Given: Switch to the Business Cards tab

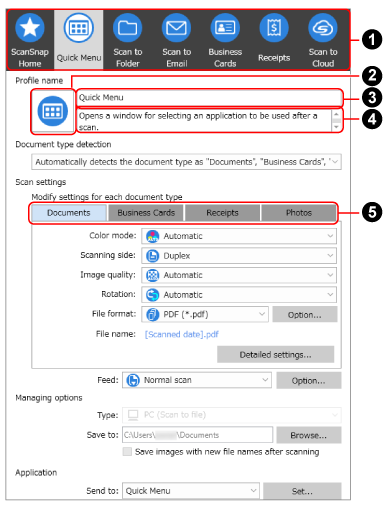Looking at the screenshot, I should [146, 213].
